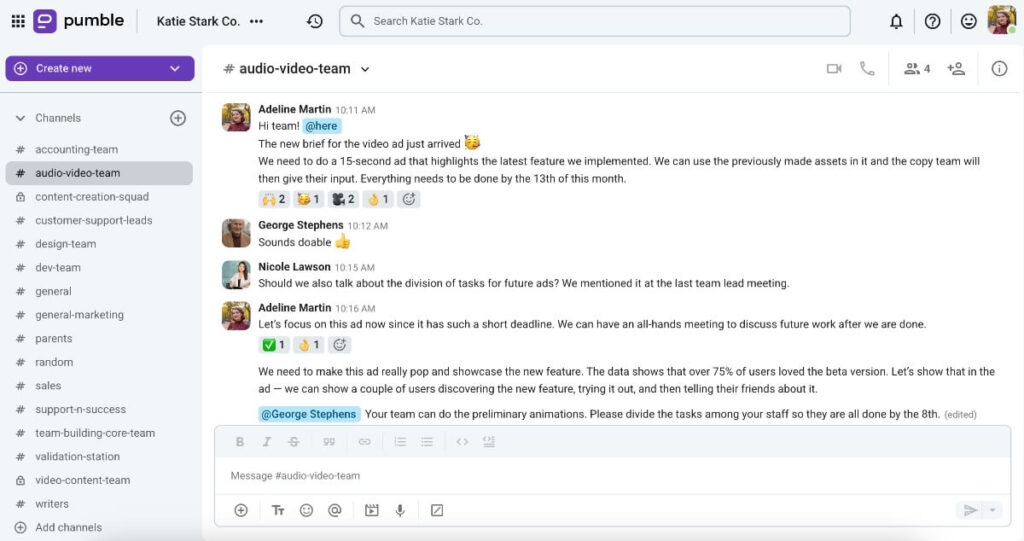Click Add channels in sidebar
The height and width of the screenshot is (541, 1024).
click(x=68, y=527)
